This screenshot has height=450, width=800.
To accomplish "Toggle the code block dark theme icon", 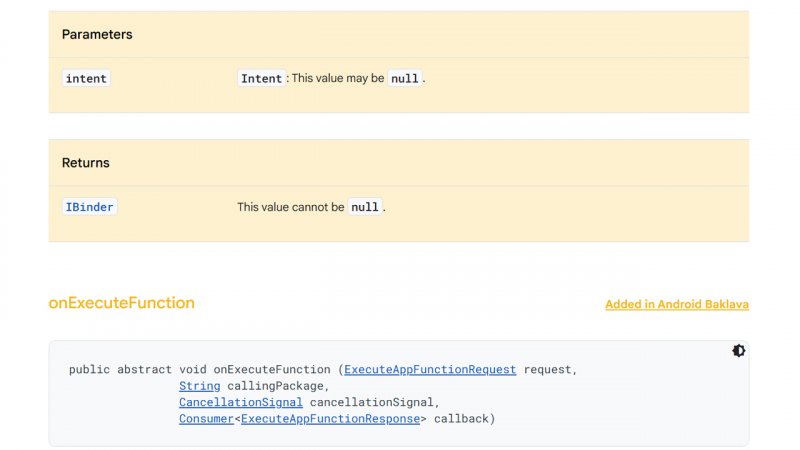I will 738,351.
